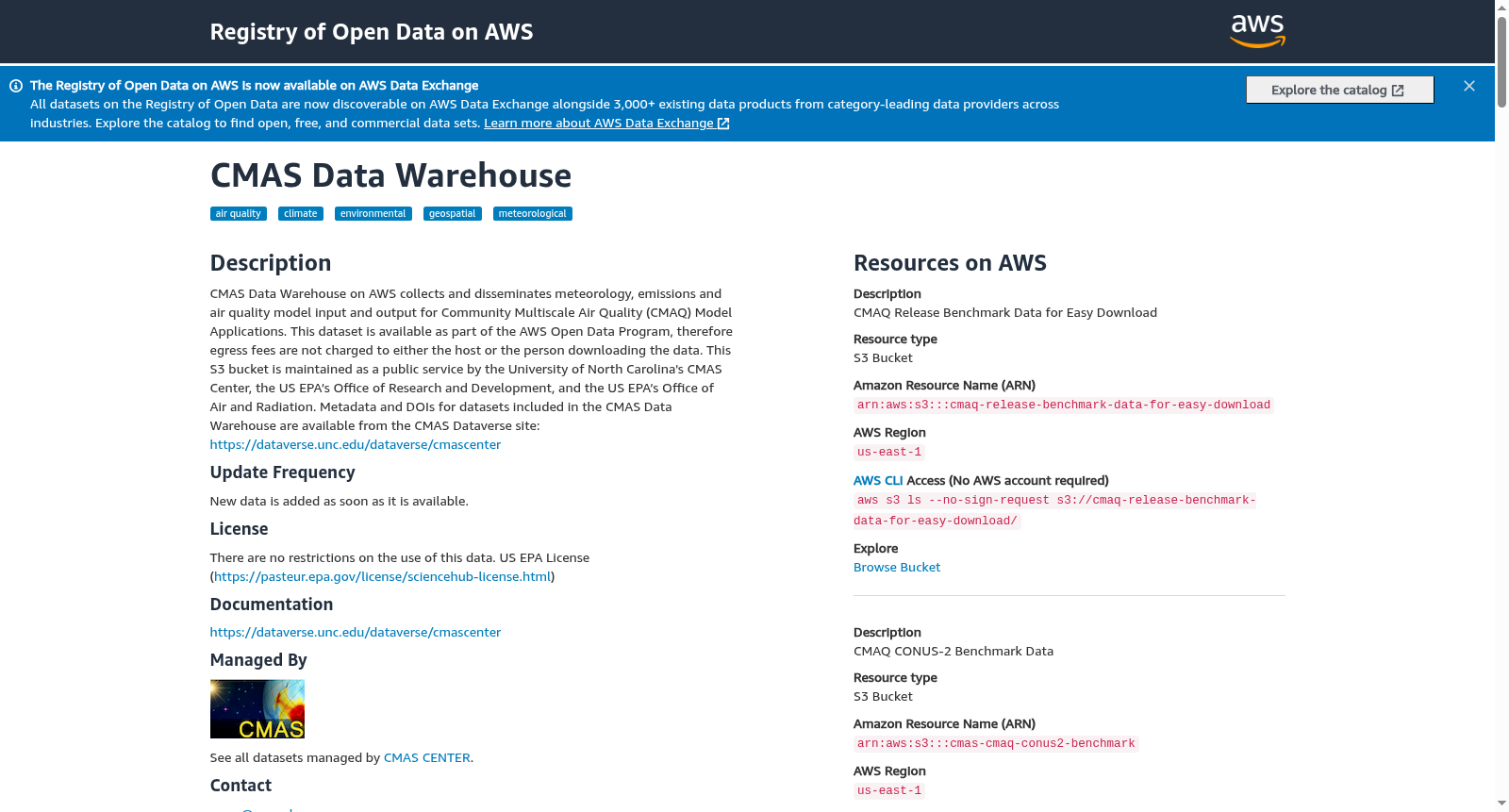Click the Browse Bucket link
The width and height of the screenshot is (1509, 812).
897,568
